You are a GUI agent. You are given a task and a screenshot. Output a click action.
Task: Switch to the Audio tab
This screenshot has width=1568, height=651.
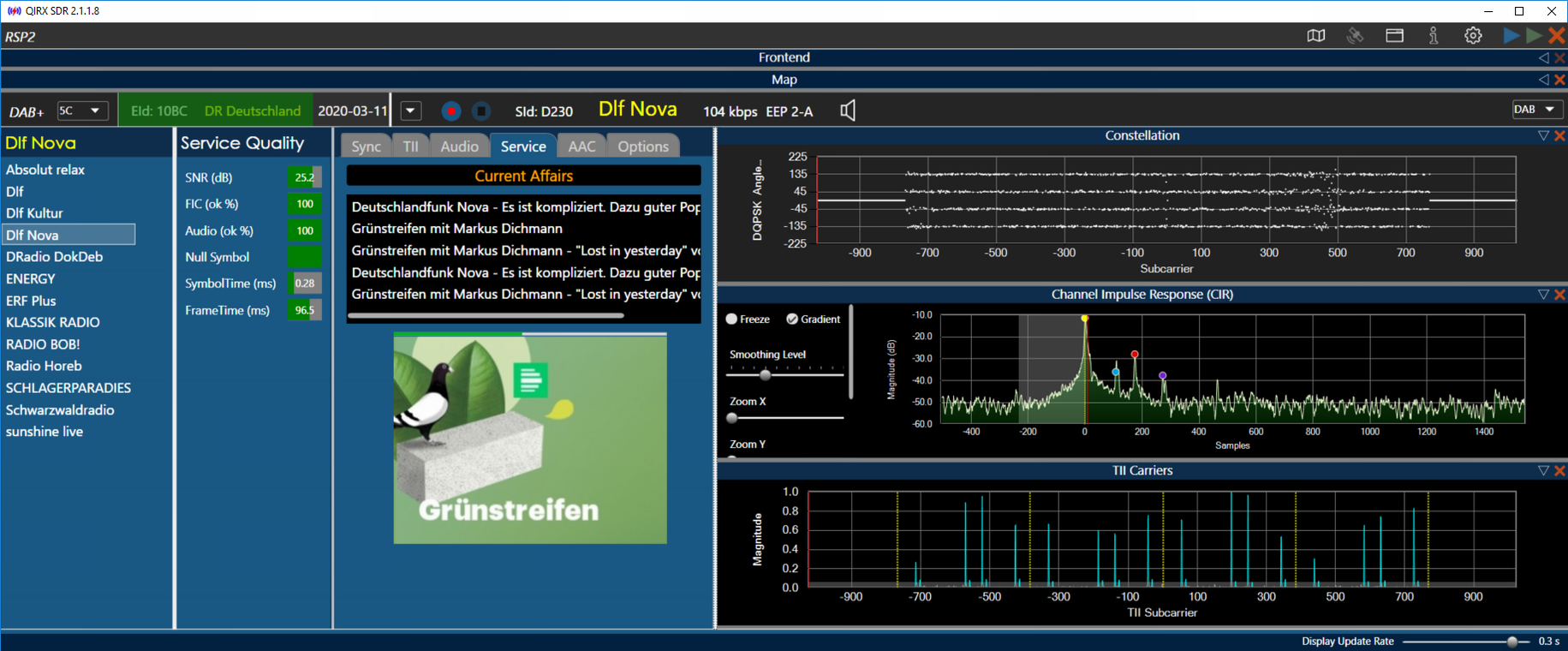[x=459, y=146]
